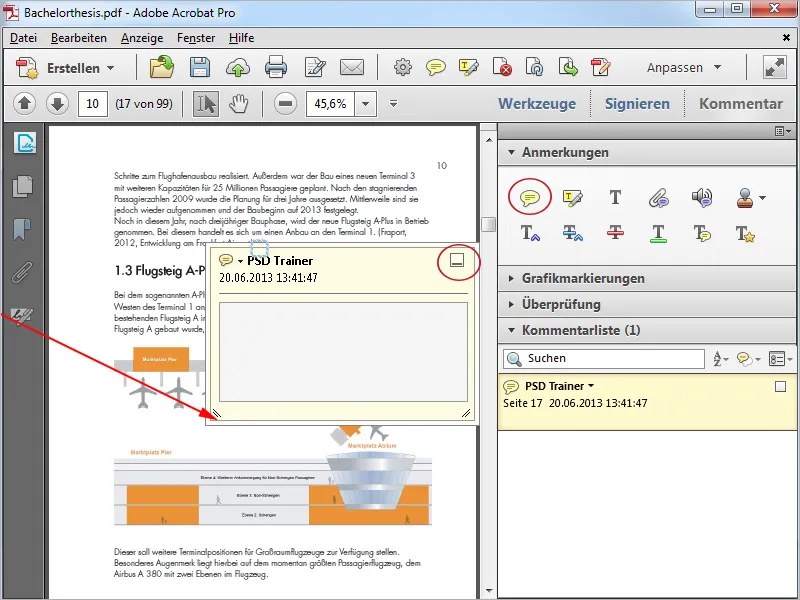Select record audio comment tool

tap(702, 197)
